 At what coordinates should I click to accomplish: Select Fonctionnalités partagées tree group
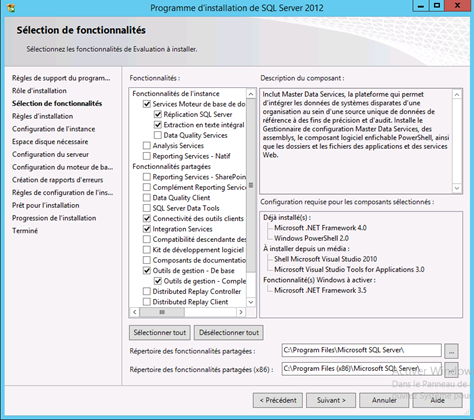pos(172,166)
